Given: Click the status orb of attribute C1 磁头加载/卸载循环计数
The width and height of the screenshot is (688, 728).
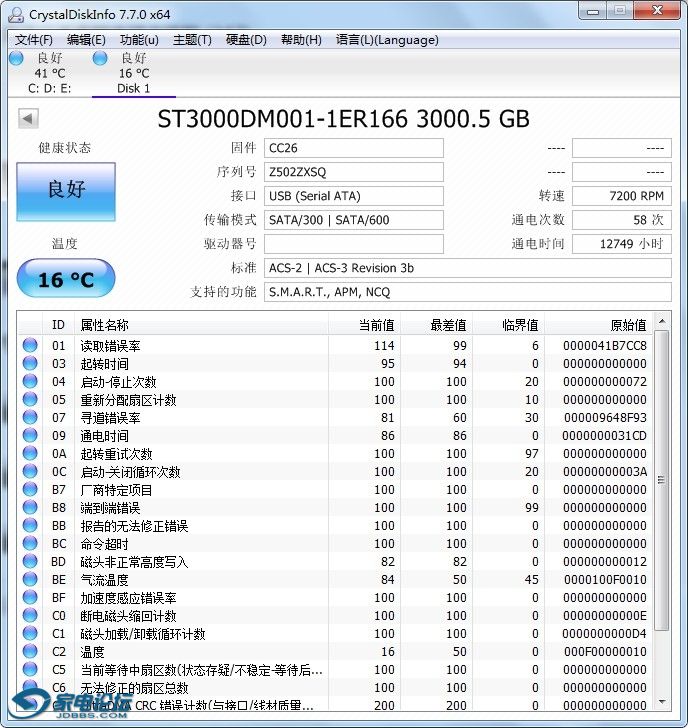Looking at the screenshot, I should click(x=30, y=633).
